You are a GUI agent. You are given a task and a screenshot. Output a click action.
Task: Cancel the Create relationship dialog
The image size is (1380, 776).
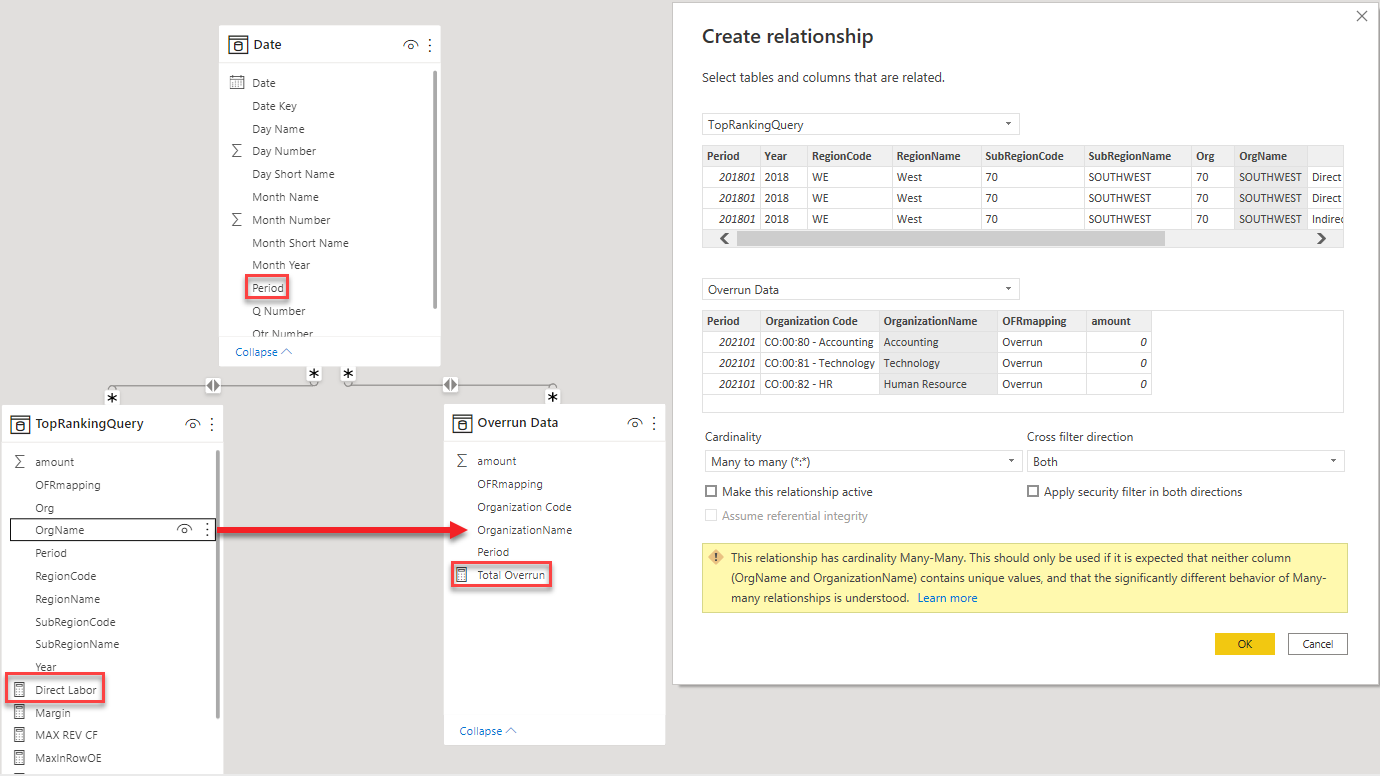point(1318,644)
